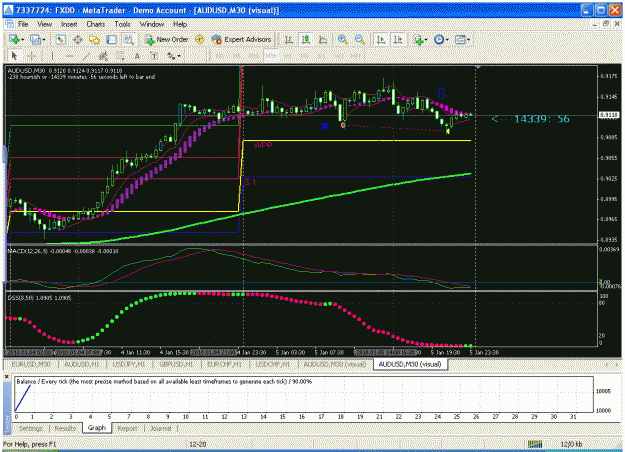Expand the Profiles dropdown arrow

pos(43,39)
